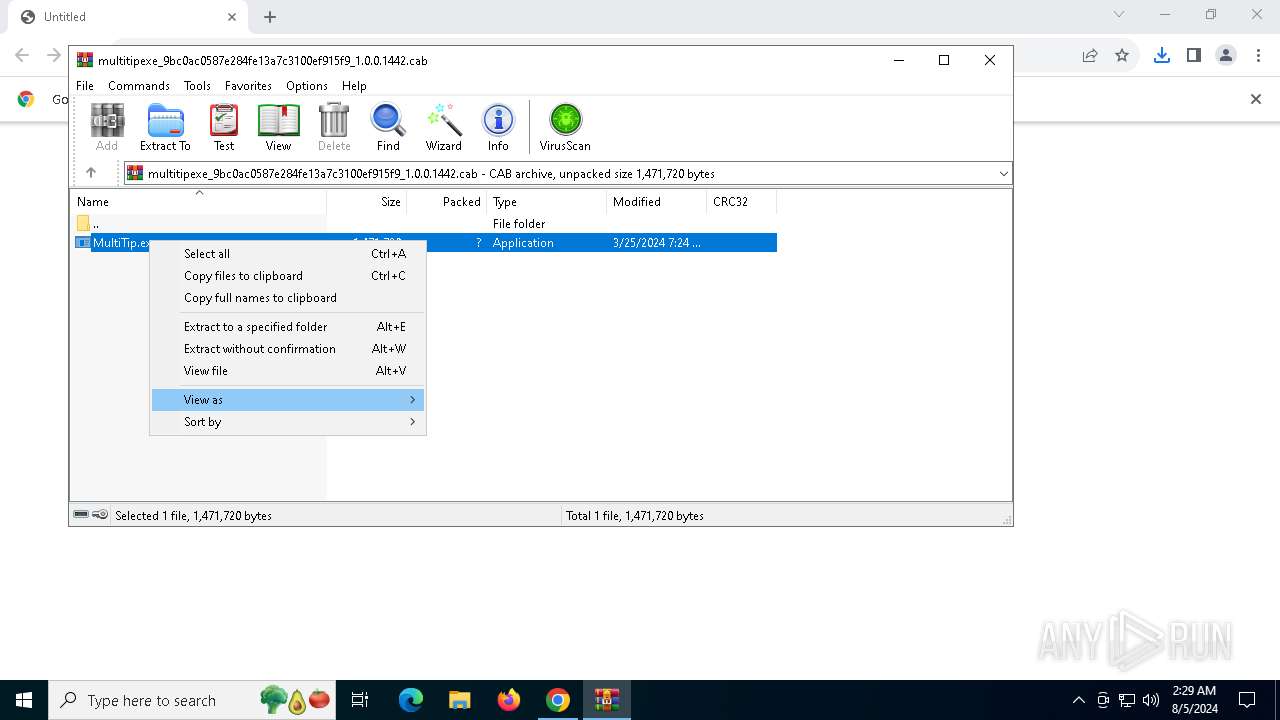This screenshot has height=720, width=1280.
Task: Choose Select all from context menu
Action: (x=288, y=254)
